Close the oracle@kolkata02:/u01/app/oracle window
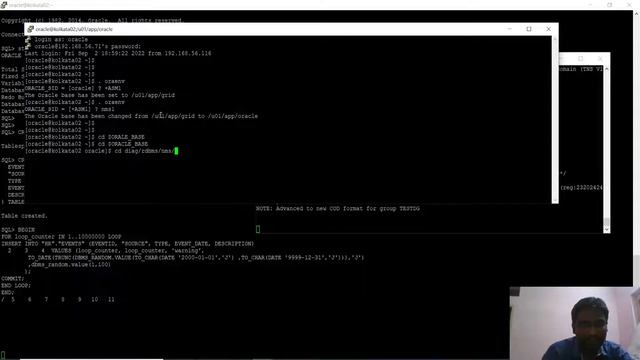 pyautogui.click(x=549, y=29)
